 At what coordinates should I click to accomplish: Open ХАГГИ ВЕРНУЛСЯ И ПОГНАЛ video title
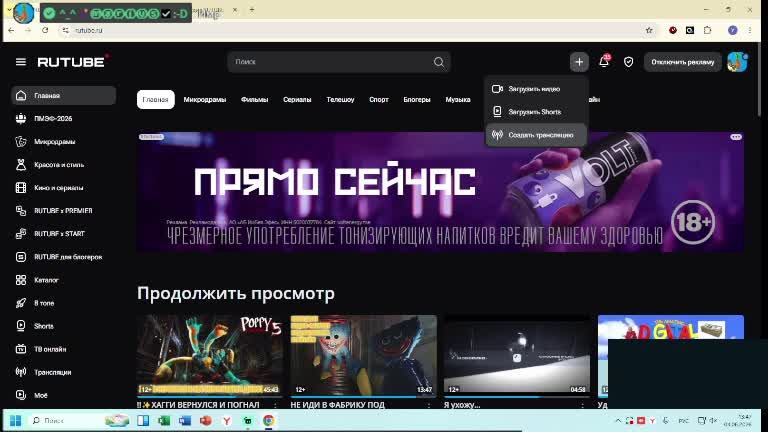tap(198, 405)
